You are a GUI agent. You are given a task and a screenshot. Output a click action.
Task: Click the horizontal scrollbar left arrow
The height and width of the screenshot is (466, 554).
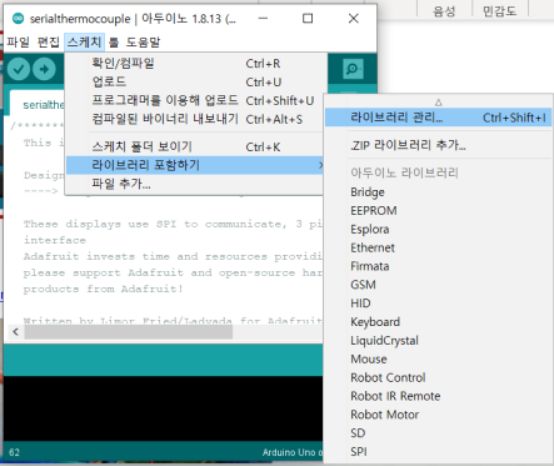pyautogui.click(x=16, y=332)
